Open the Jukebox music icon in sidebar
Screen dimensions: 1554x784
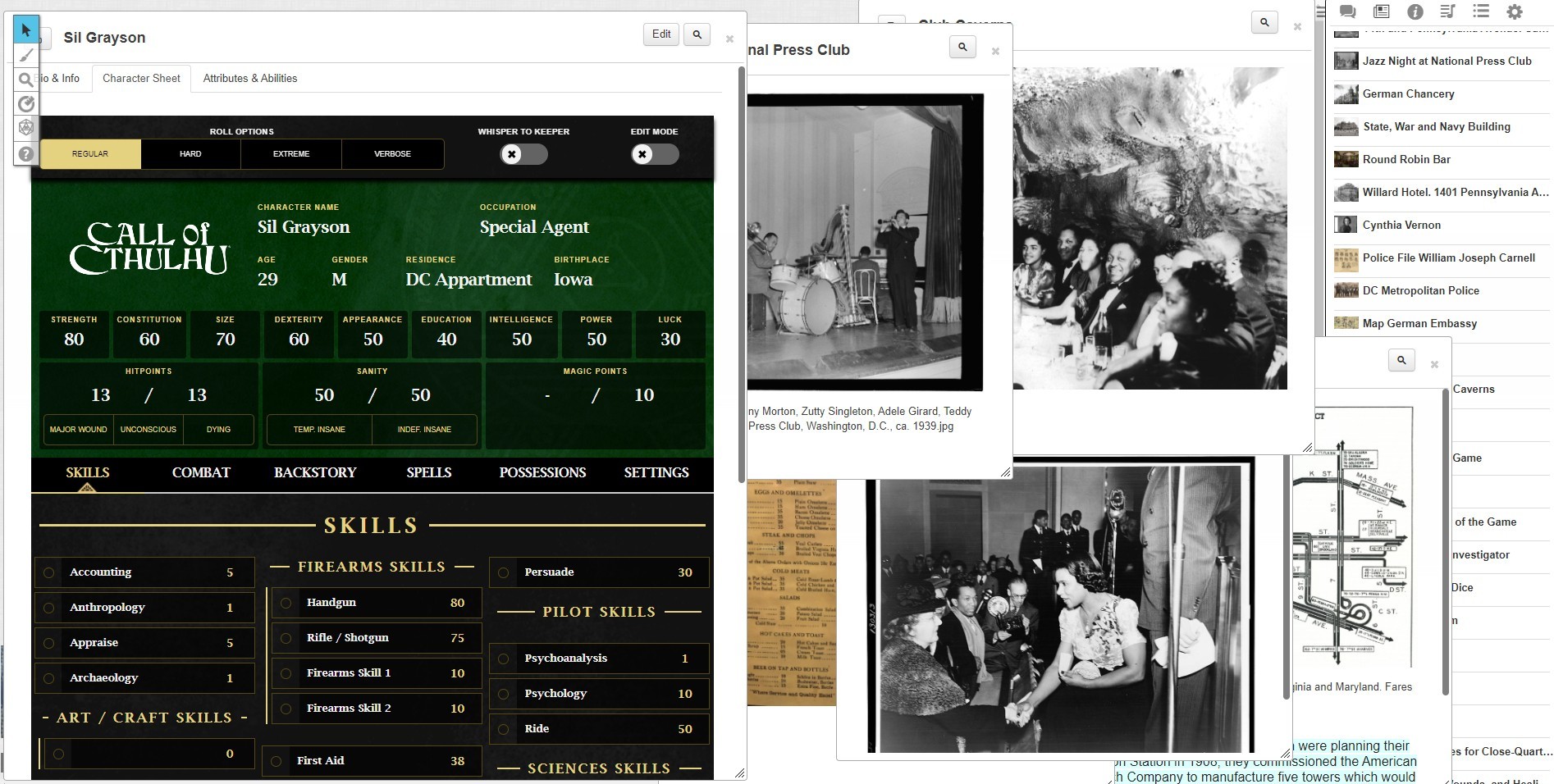pos(1447,11)
